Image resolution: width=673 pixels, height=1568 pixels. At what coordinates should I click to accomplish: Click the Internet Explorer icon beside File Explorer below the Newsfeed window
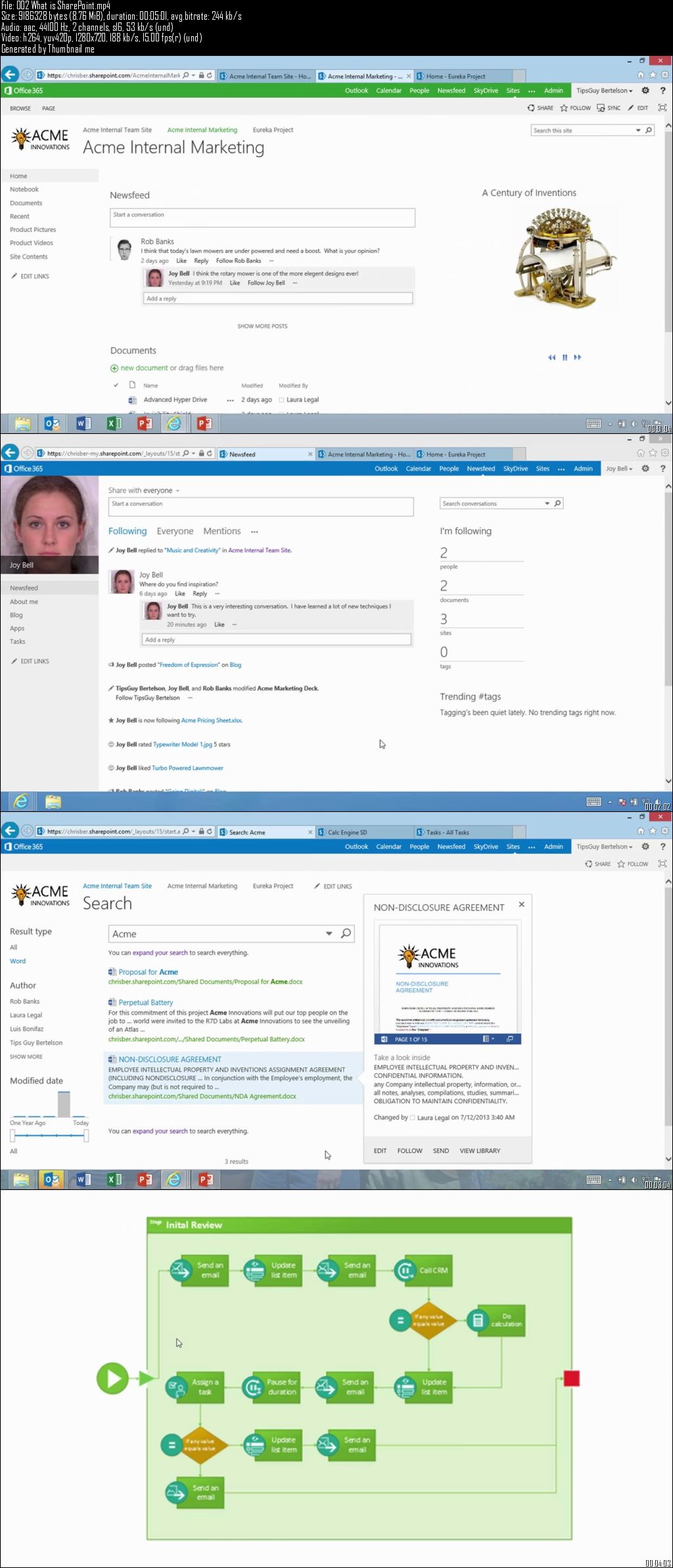tap(22, 801)
